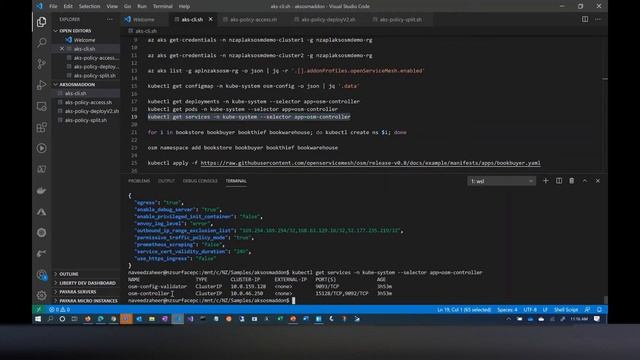Image resolution: width=640 pixels, height=360 pixels.
Task: Open the Azure view in activity bar
Action: (41, 212)
